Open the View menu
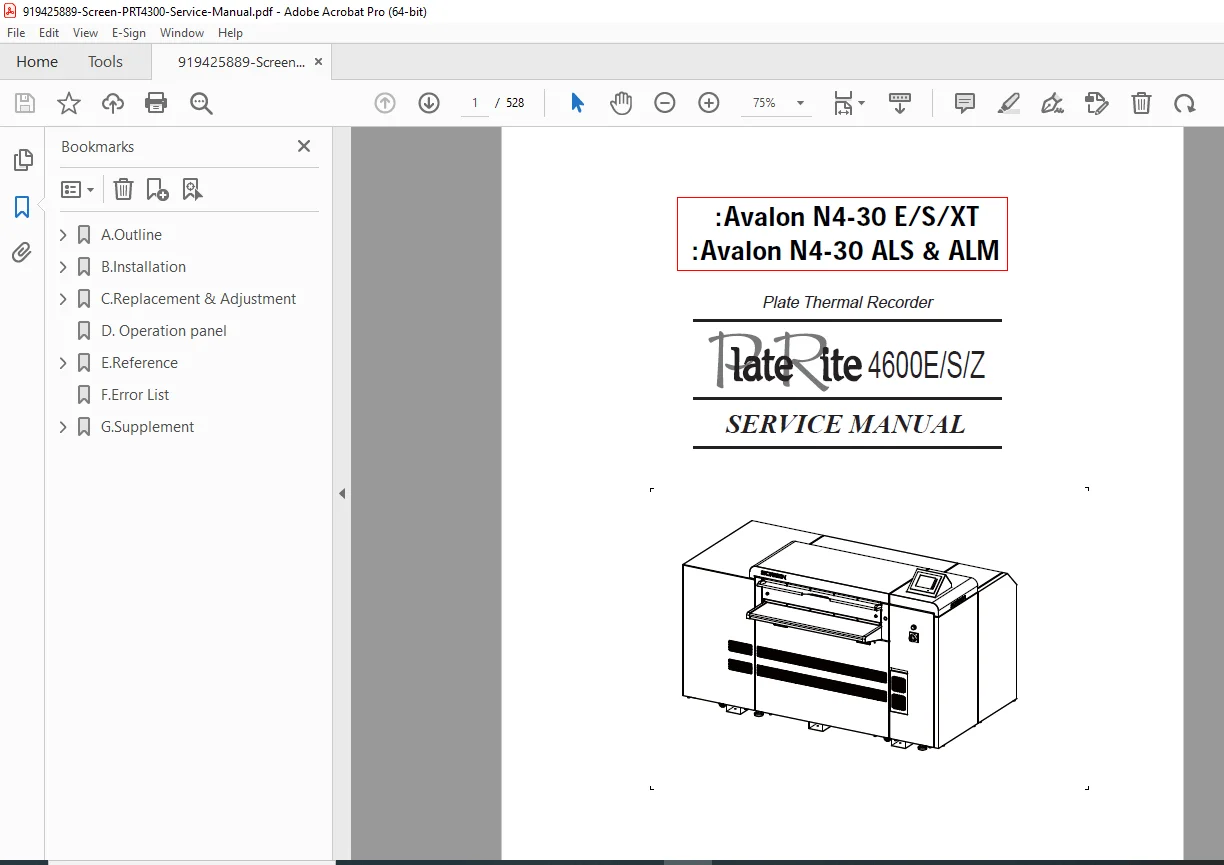1224x865 pixels. pos(86,33)
